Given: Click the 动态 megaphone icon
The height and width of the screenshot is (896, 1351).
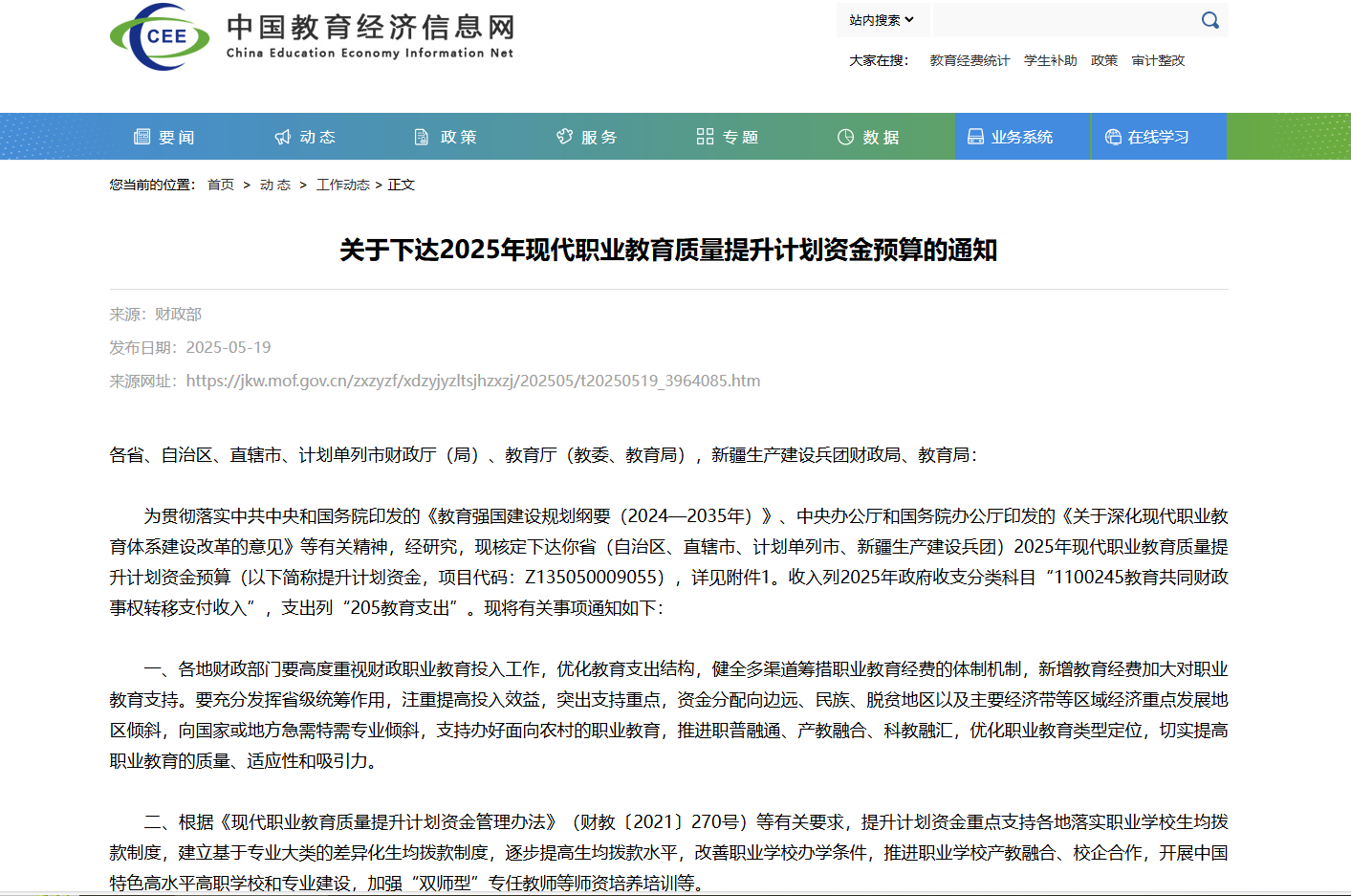Looking at the screenshot, I should tap(283, 137).
